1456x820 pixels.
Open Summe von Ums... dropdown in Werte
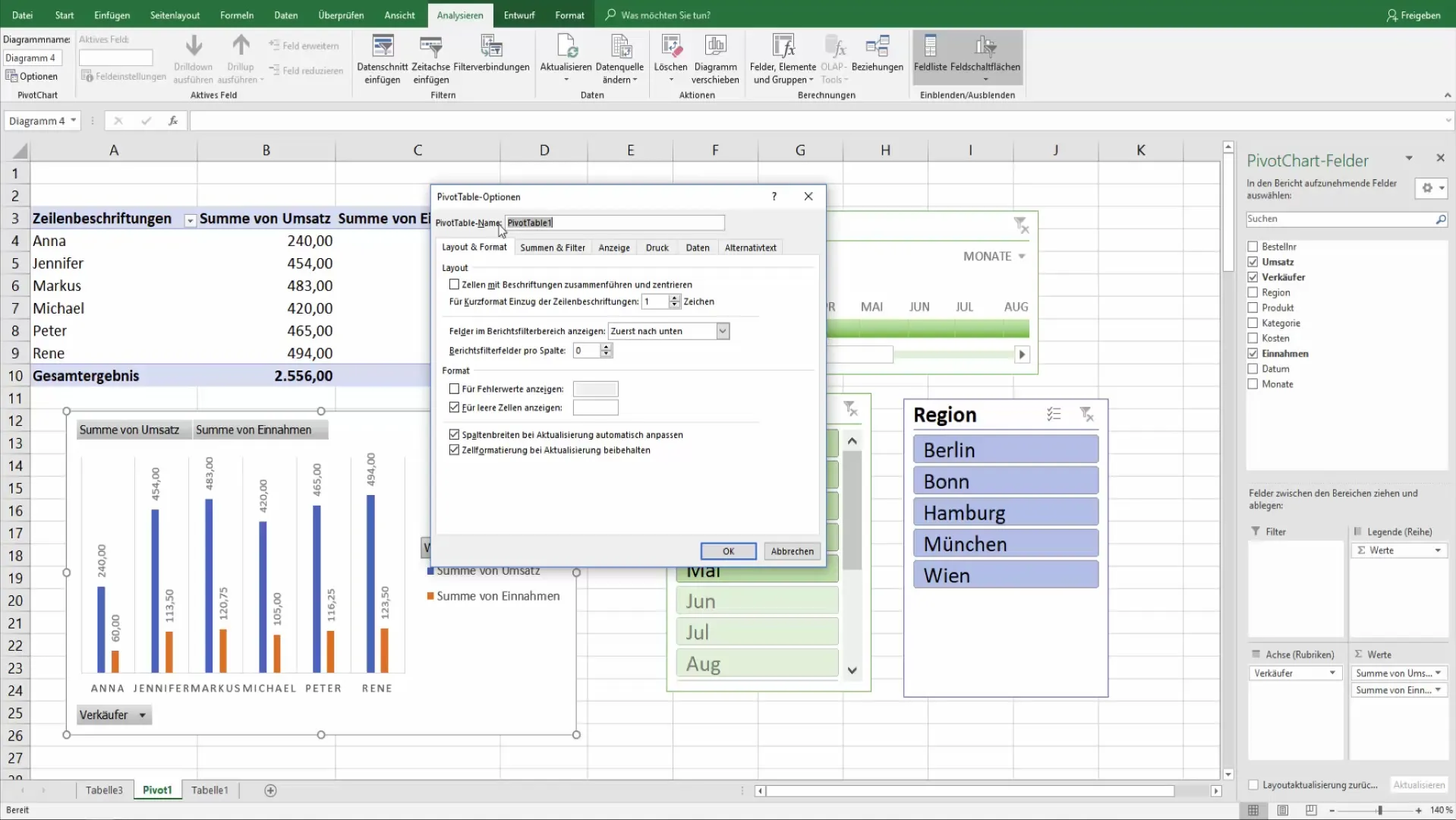pyautogui.click(x=1438, y=673)
